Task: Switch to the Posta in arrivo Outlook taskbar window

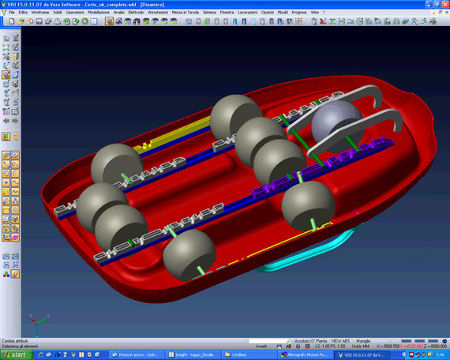Action: (x=137, y=355)
